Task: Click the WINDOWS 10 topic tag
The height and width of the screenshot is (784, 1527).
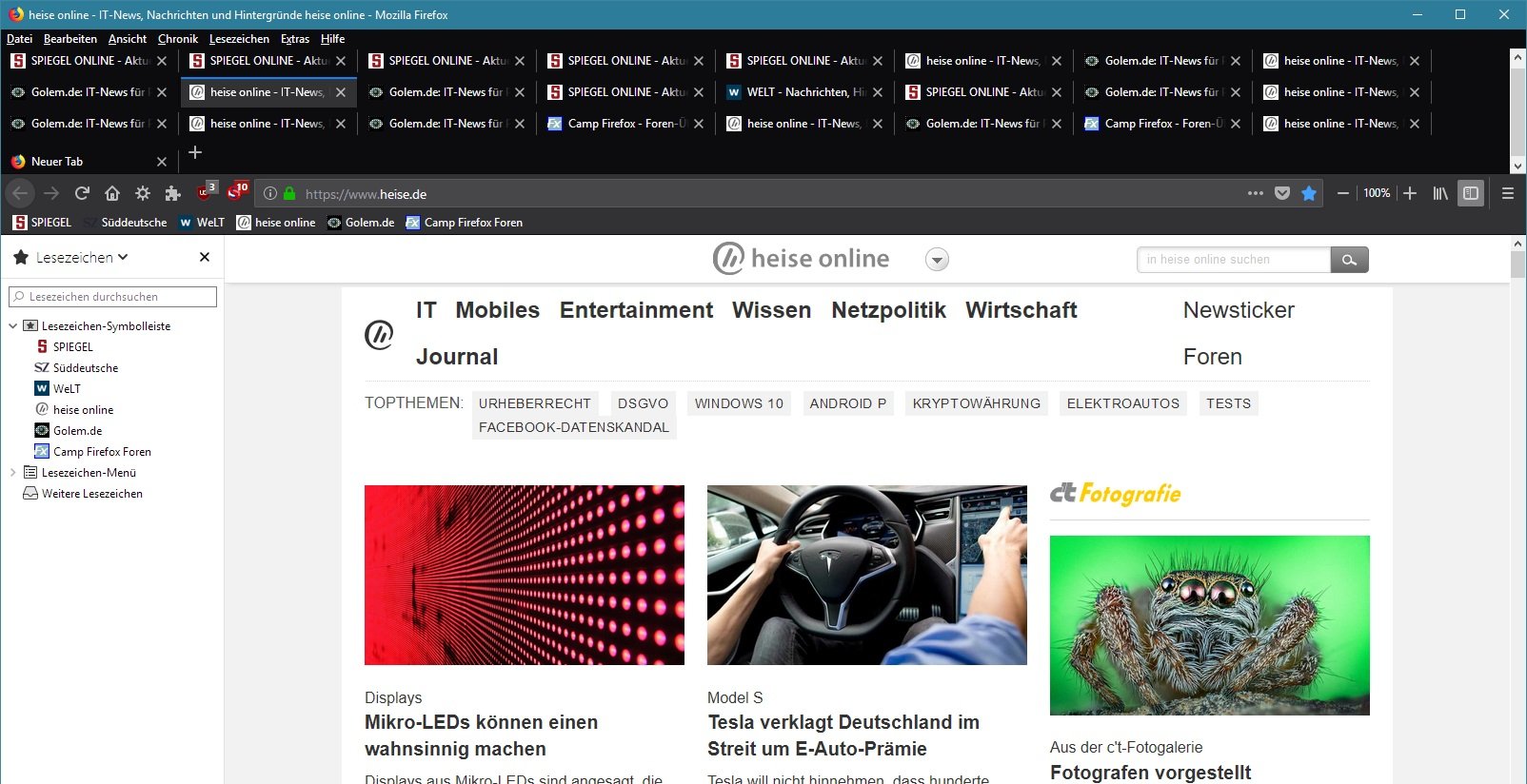Action: (x=739, y=403)
